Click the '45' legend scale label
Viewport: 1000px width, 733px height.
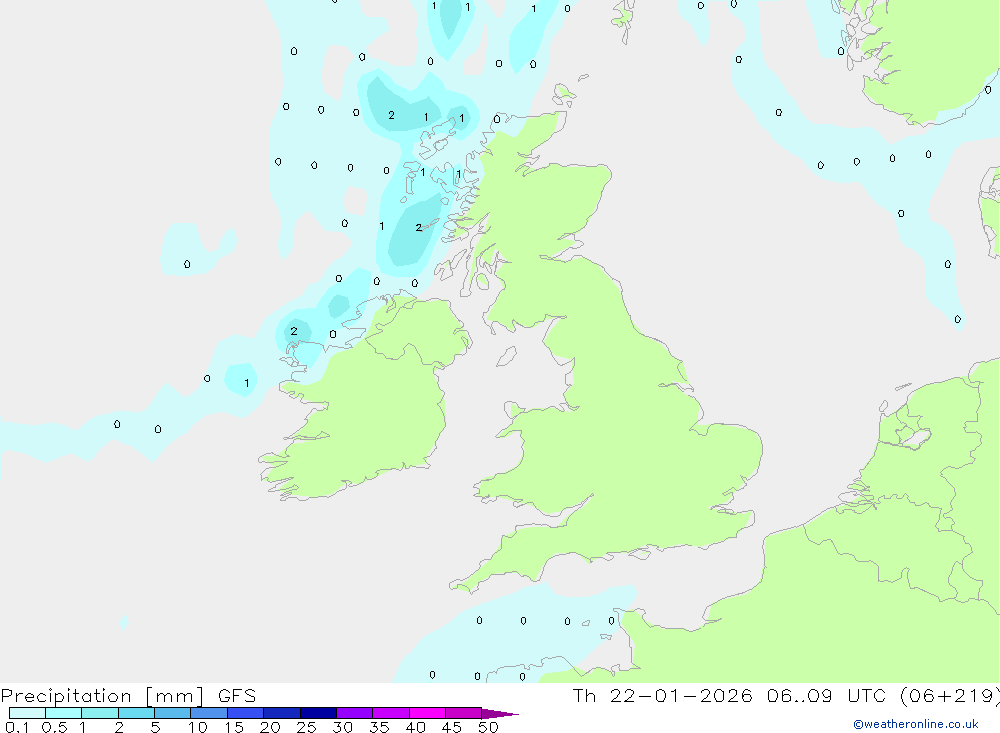point(452,727)
